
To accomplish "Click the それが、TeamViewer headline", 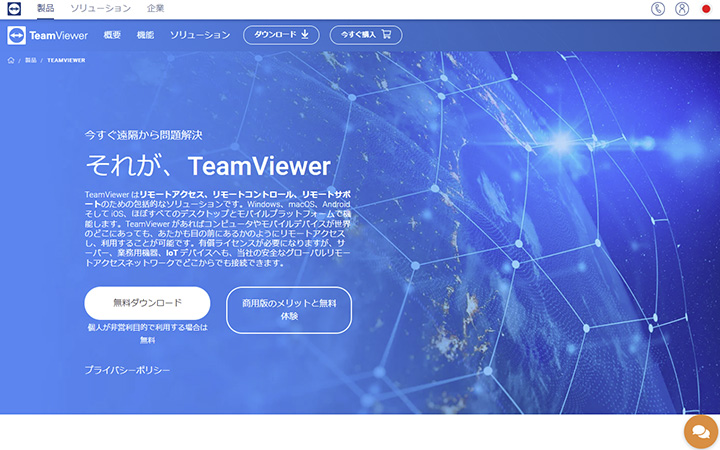I will coord(208,166).
